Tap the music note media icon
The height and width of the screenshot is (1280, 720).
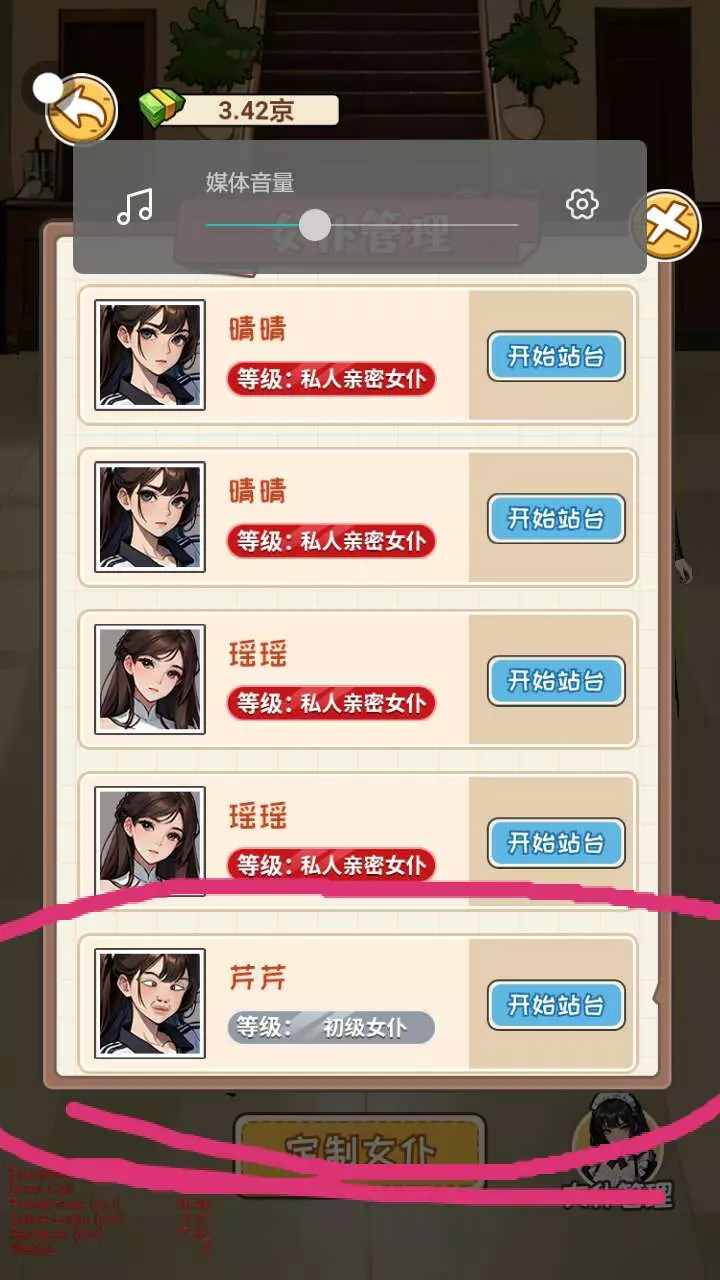[134, 206]
